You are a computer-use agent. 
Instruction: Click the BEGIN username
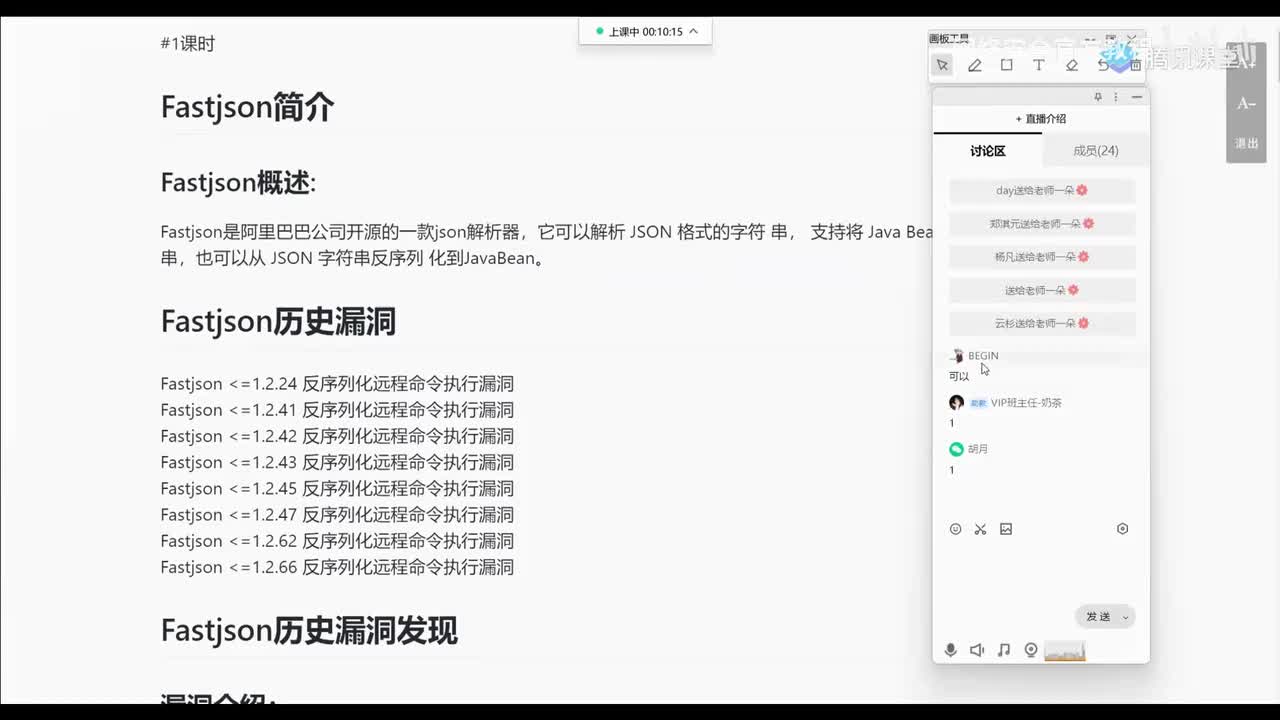[x=983, y=356]
